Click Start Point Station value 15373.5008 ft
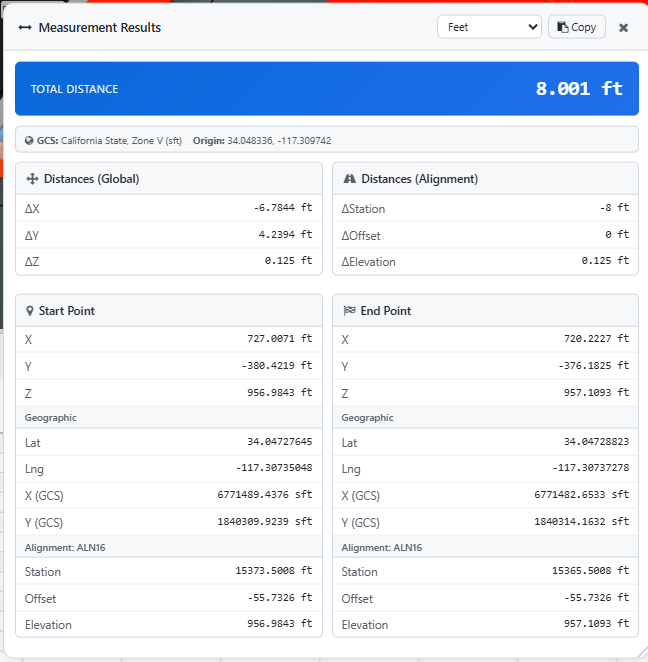Screen dimensions: 648x662 pos(273,572)
